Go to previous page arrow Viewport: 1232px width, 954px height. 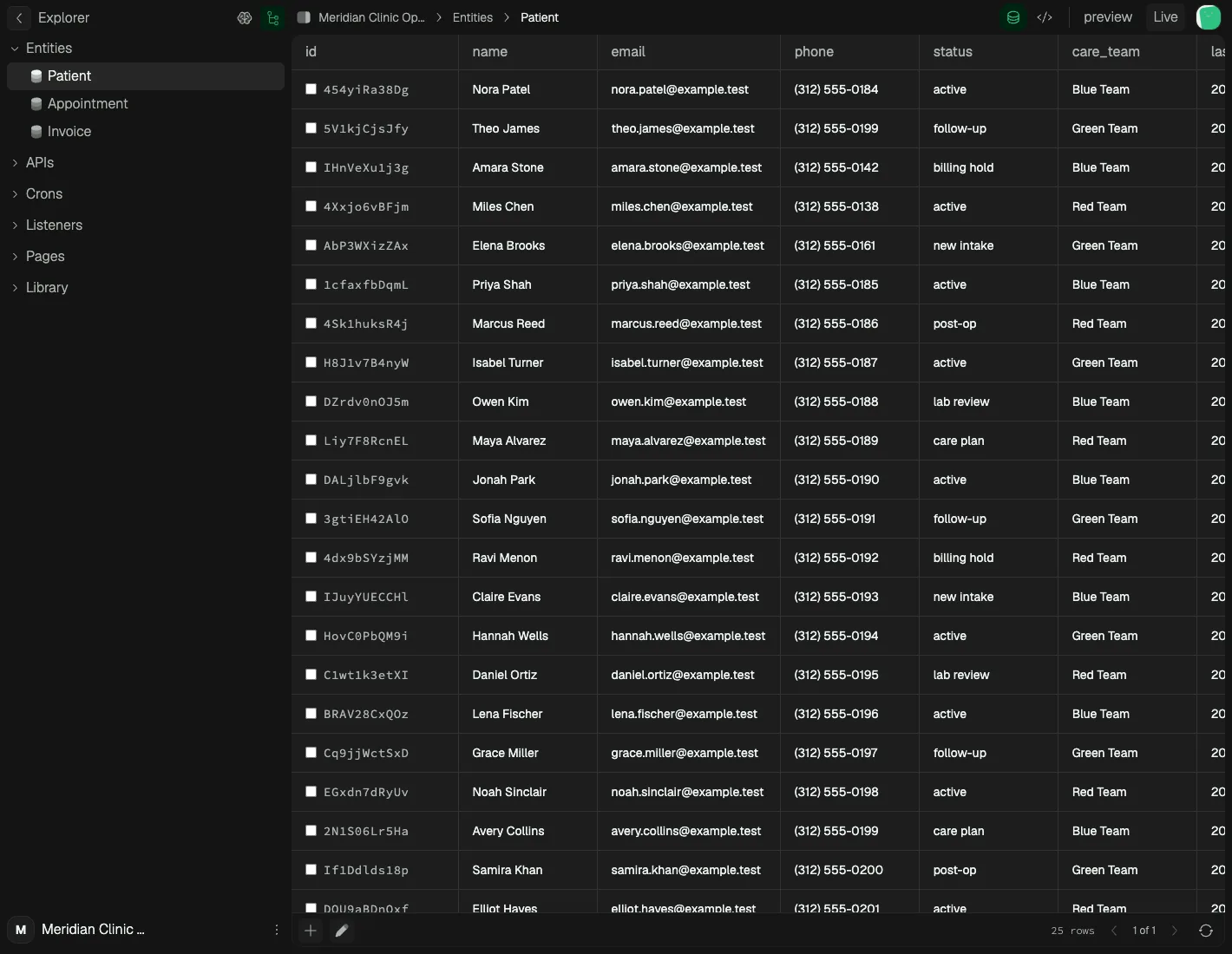pos(1114,931)
